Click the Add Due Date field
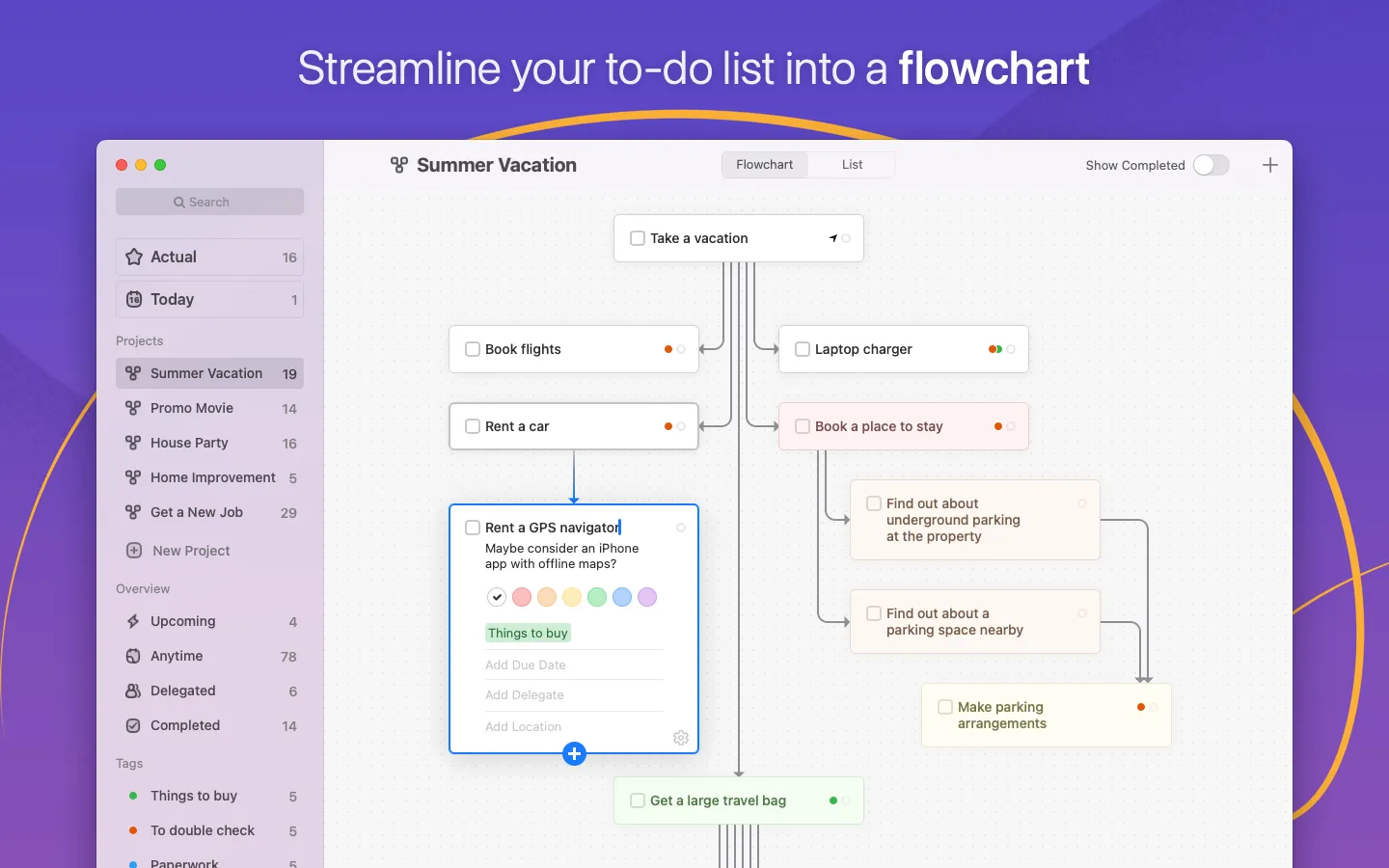This screenshot has height=868, width=1389. [526, 665]
